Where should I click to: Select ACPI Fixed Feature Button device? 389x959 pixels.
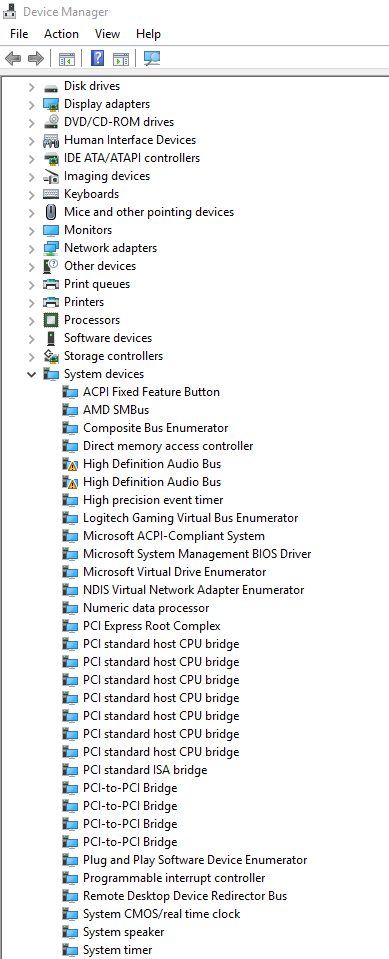coord(151,392)
